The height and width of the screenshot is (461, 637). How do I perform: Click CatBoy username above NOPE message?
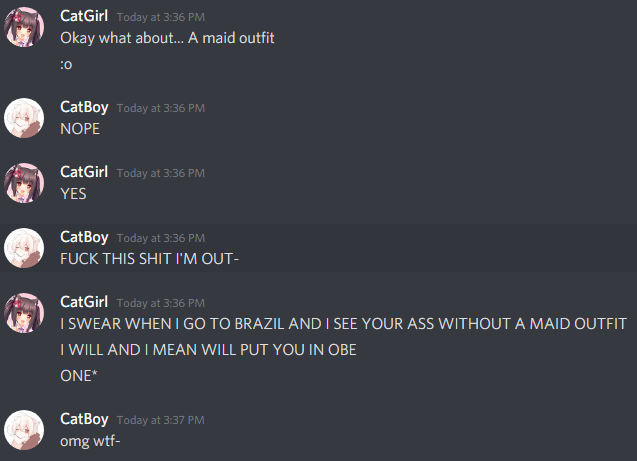(84, 107)
